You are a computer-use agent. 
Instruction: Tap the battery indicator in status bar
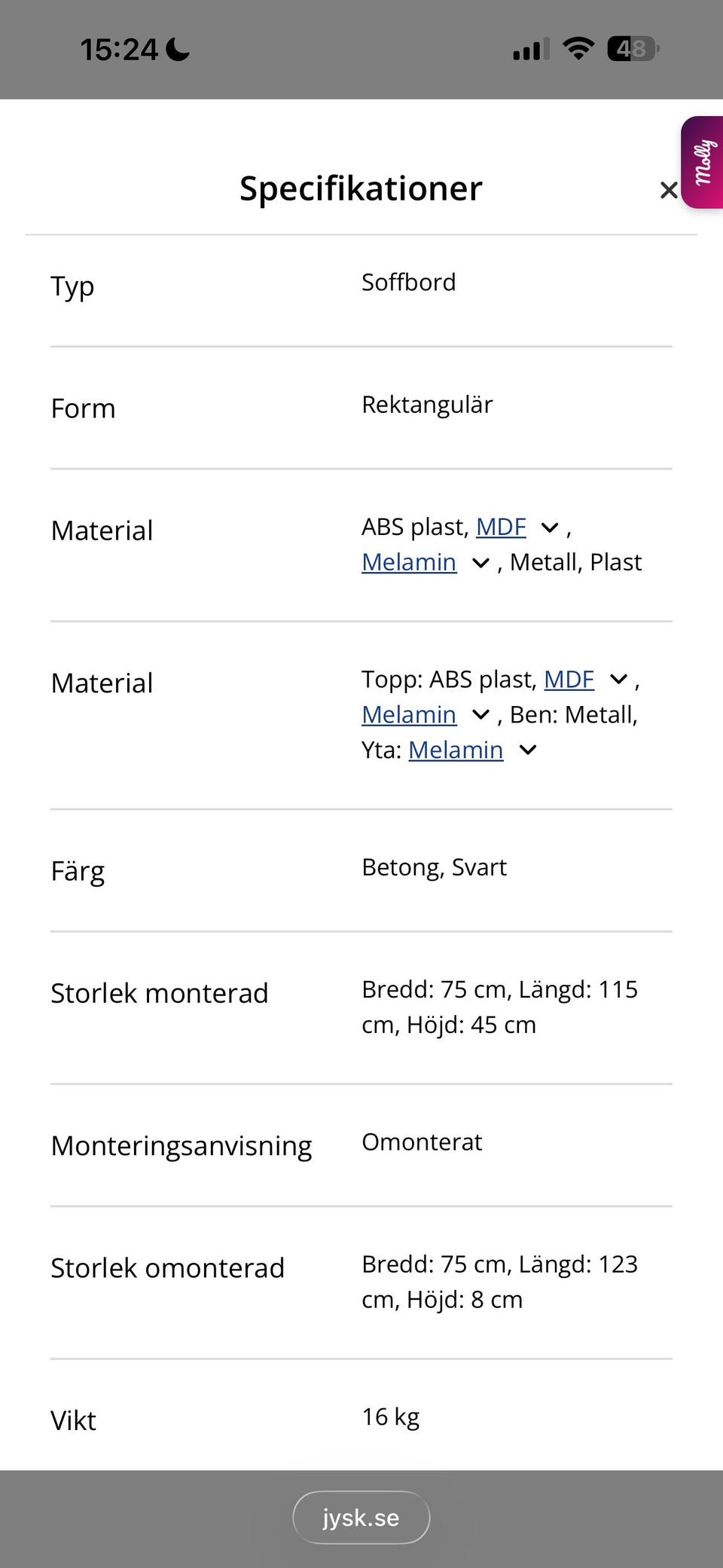(x=633, y=49)
